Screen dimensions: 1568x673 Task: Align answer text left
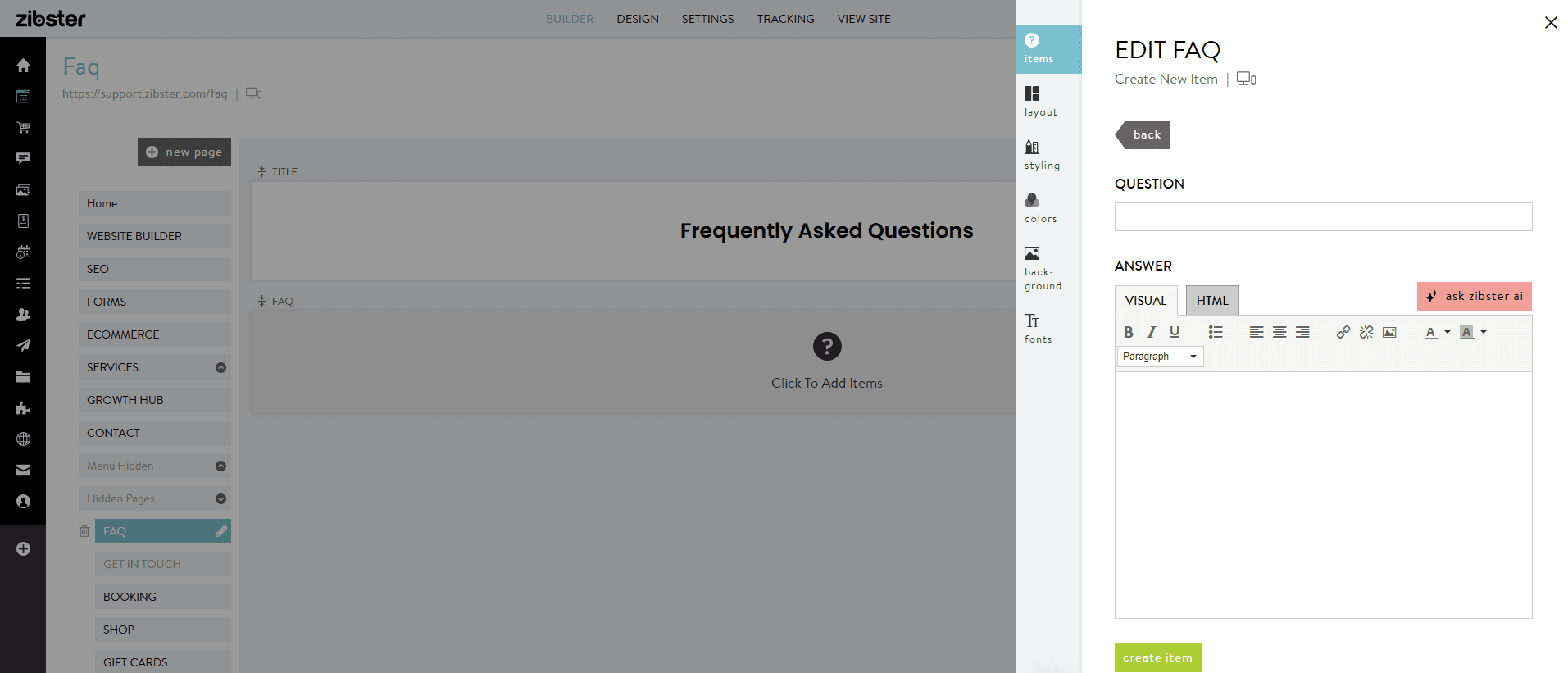tap(1257, 332)
